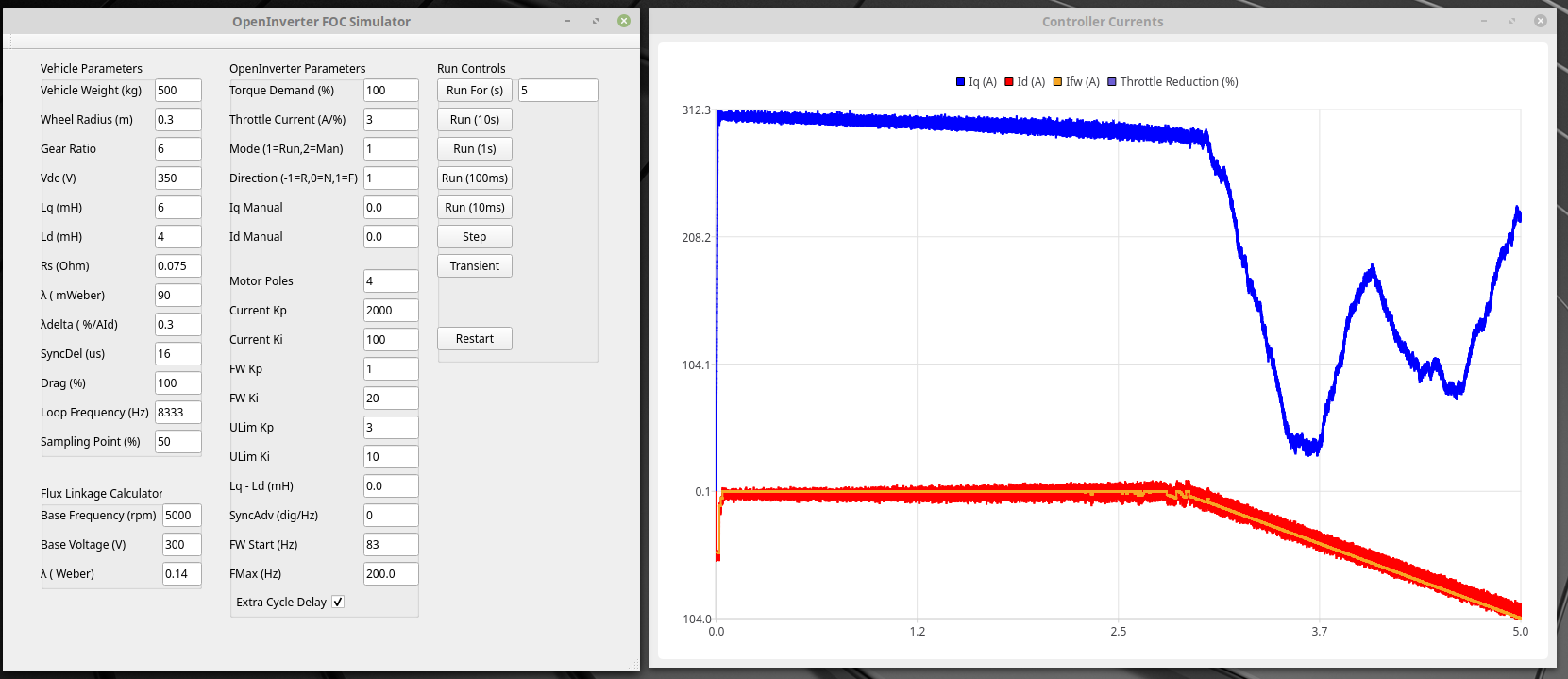Click the Run (100ms) button

coord(475,178)
